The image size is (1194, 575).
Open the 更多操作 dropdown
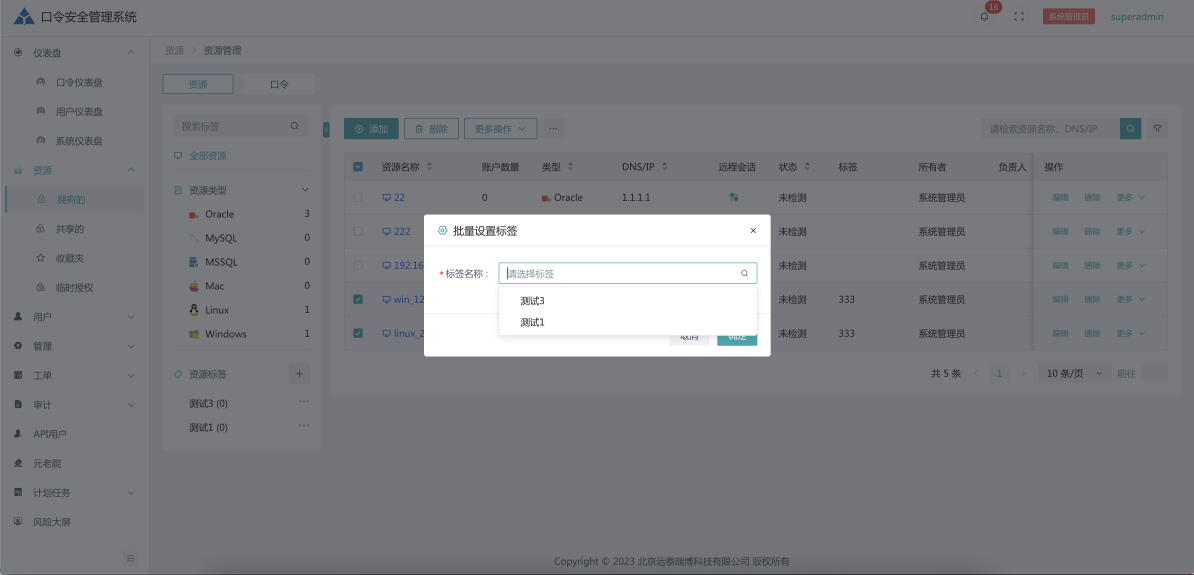click(500, 129)
